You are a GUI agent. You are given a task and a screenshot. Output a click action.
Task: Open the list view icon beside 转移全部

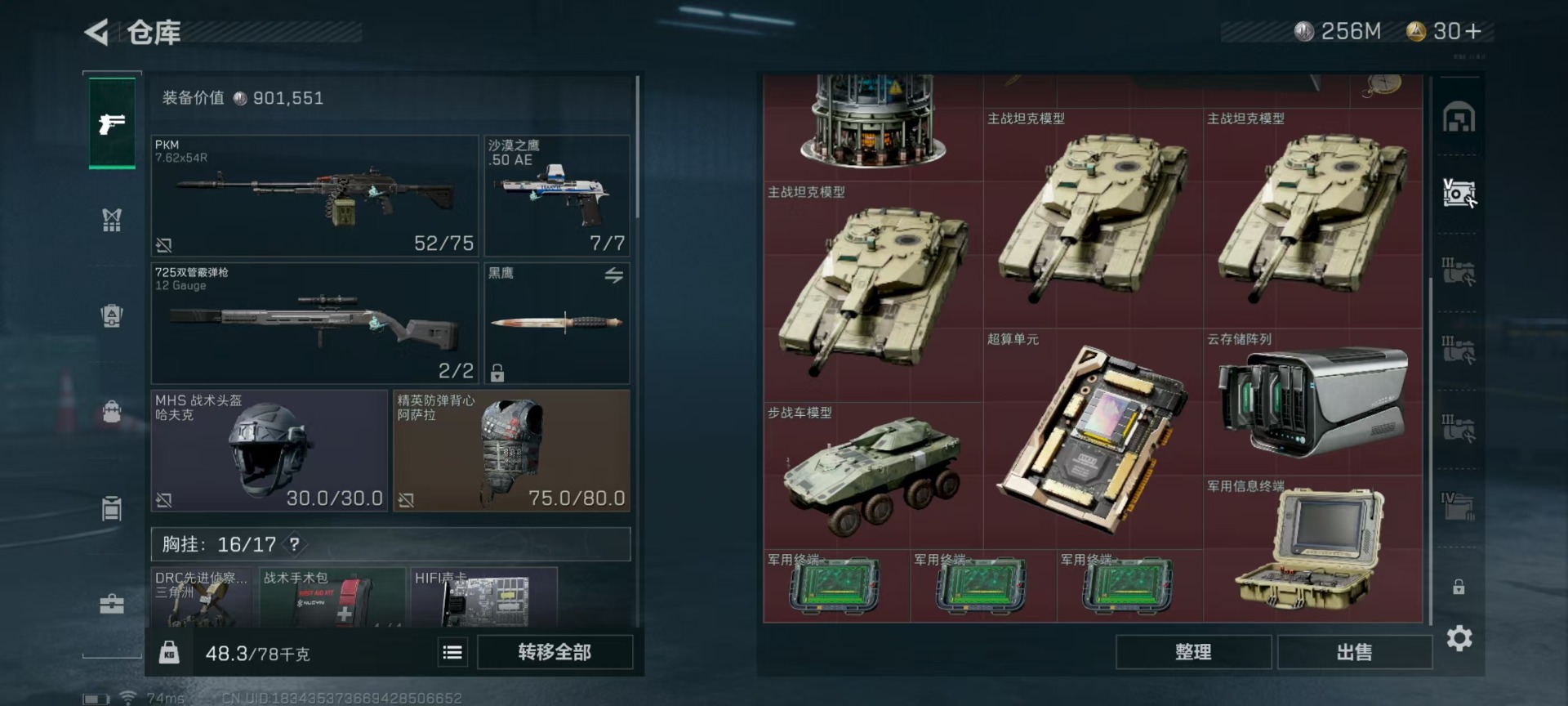click(x=452, y=652)
